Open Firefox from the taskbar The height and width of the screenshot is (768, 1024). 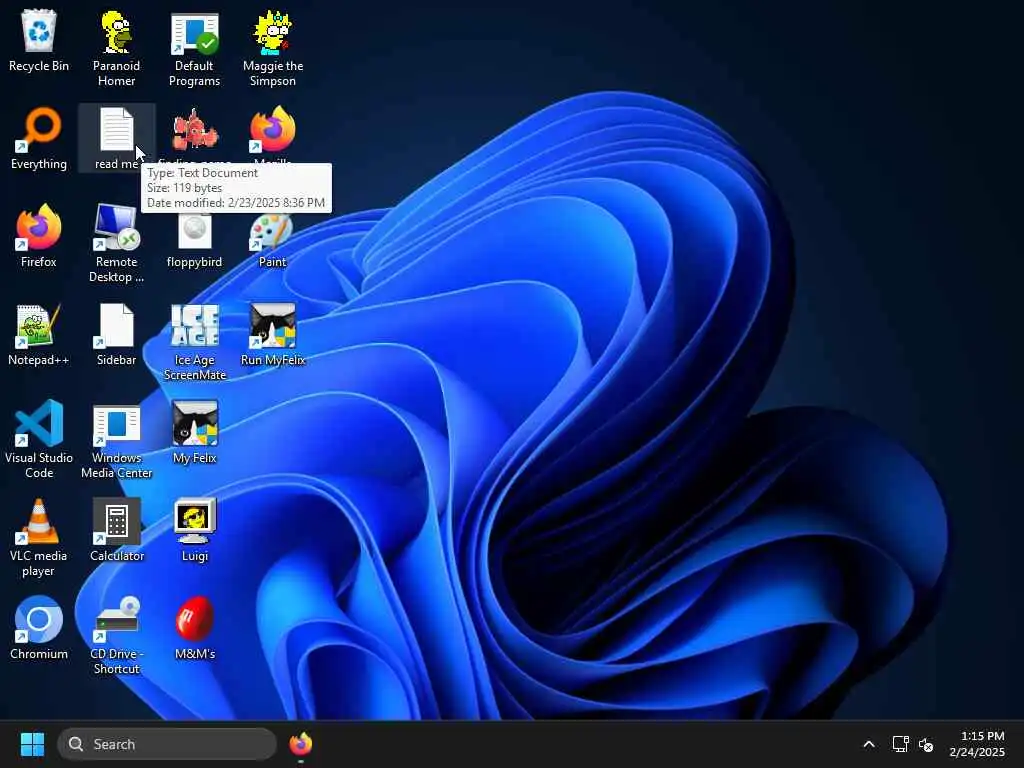tap(301, 744)
